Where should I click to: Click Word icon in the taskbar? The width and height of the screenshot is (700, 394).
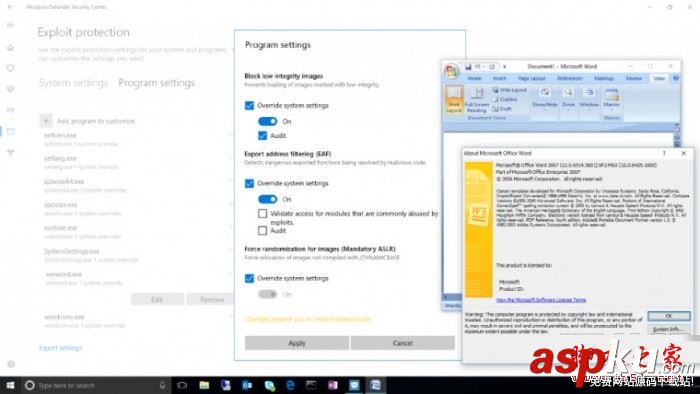click(x=375, y=385)
